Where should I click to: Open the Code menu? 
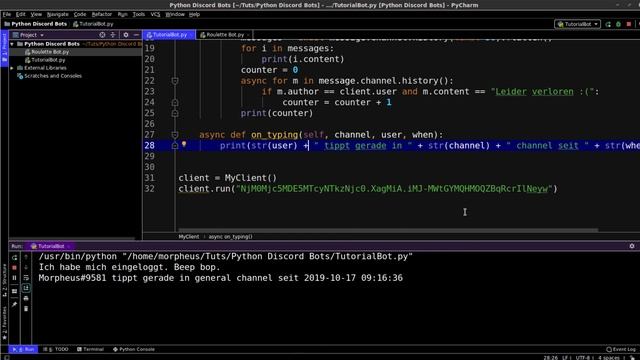[80, 14]
